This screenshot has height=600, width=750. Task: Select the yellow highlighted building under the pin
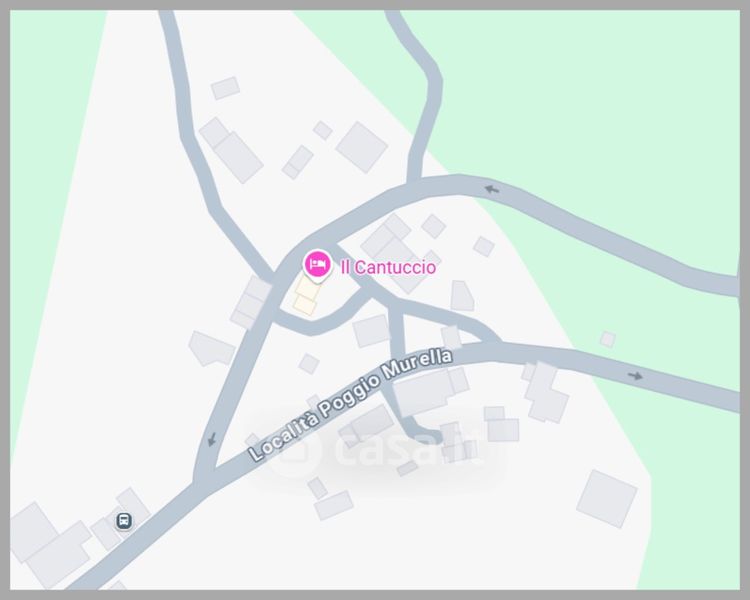306,297
